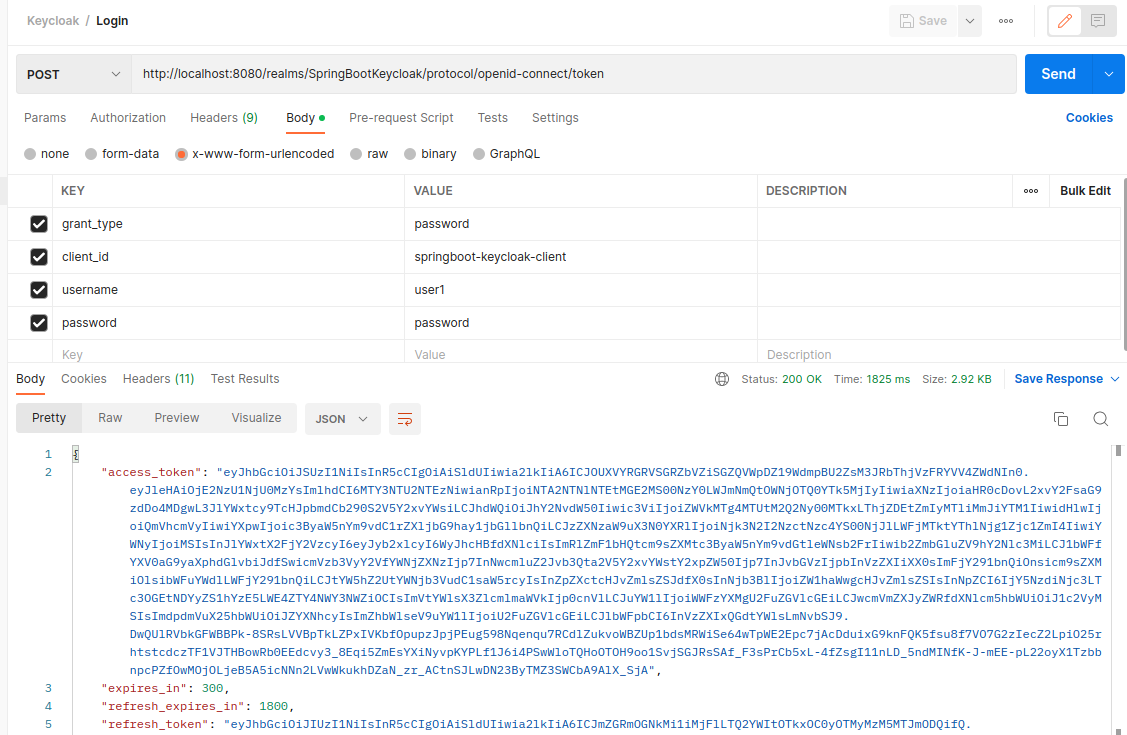Open the Settings tab
The height and width of the screenshot is (735, 1127).
[555, 118]
